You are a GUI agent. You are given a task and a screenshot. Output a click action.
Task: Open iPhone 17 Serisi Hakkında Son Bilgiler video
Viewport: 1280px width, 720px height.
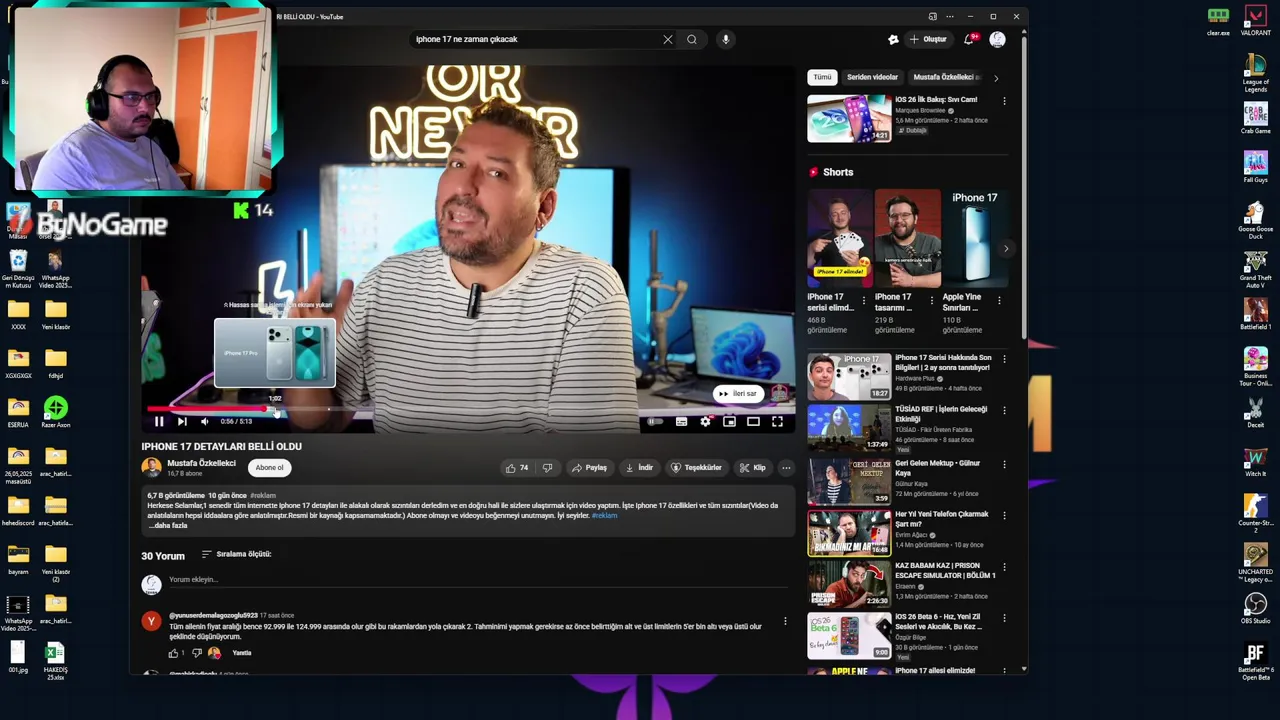point(849,377)
